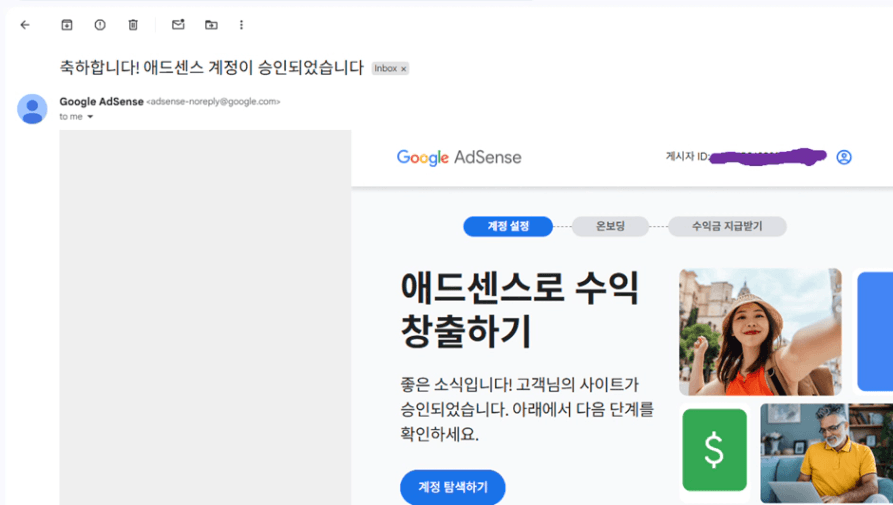Open the Move to folder icon
This screenshot has width=893, height=505.
[x=211, y=25]
